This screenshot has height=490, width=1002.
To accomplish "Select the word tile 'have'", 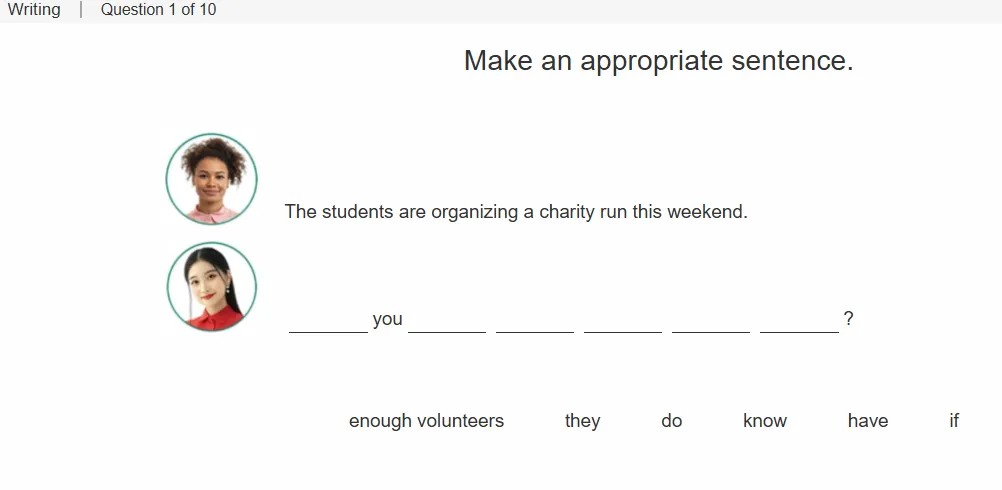I will (x=867, y=420).
